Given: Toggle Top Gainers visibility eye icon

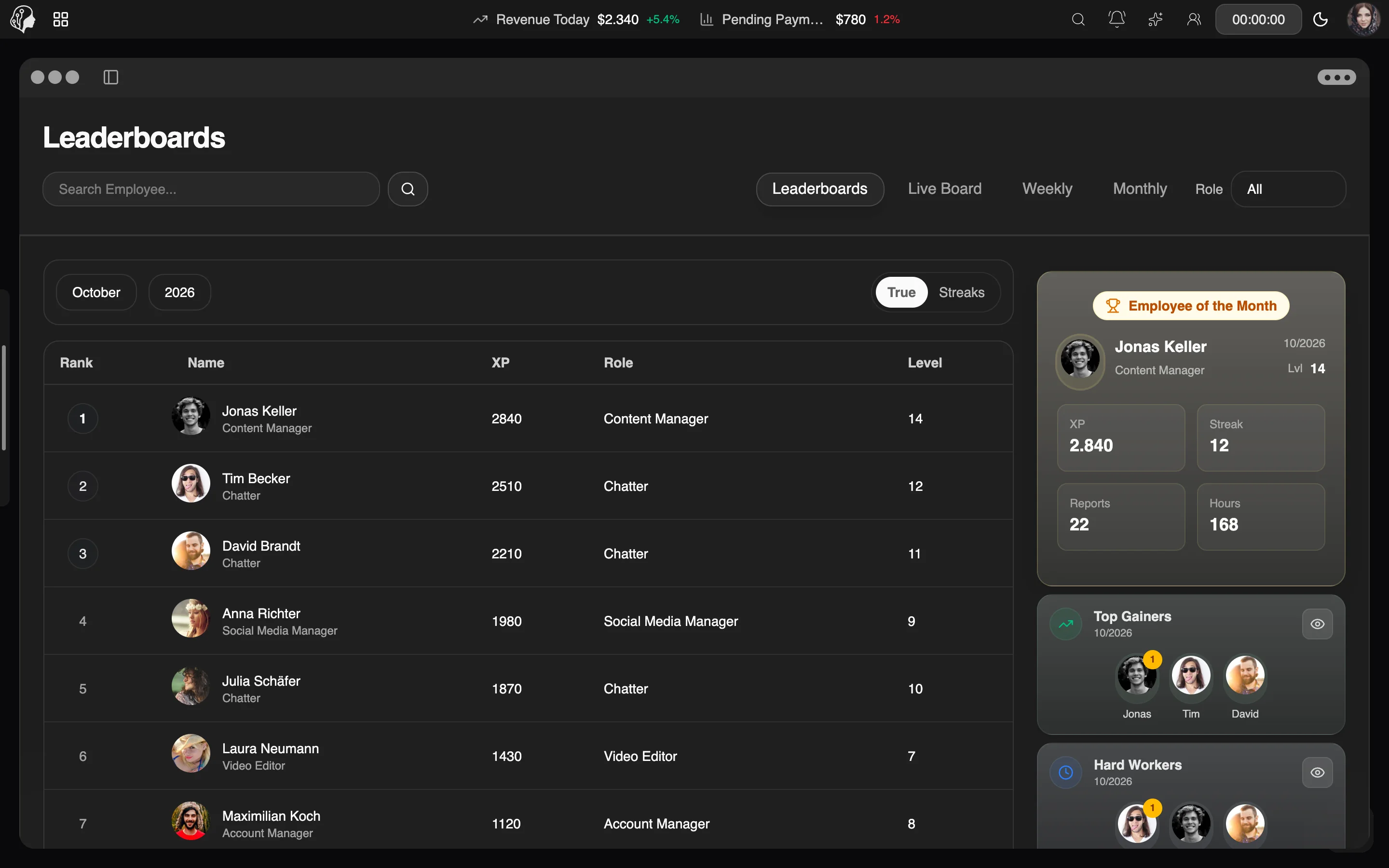Looking at the screenshot, I should point(1317,624).
